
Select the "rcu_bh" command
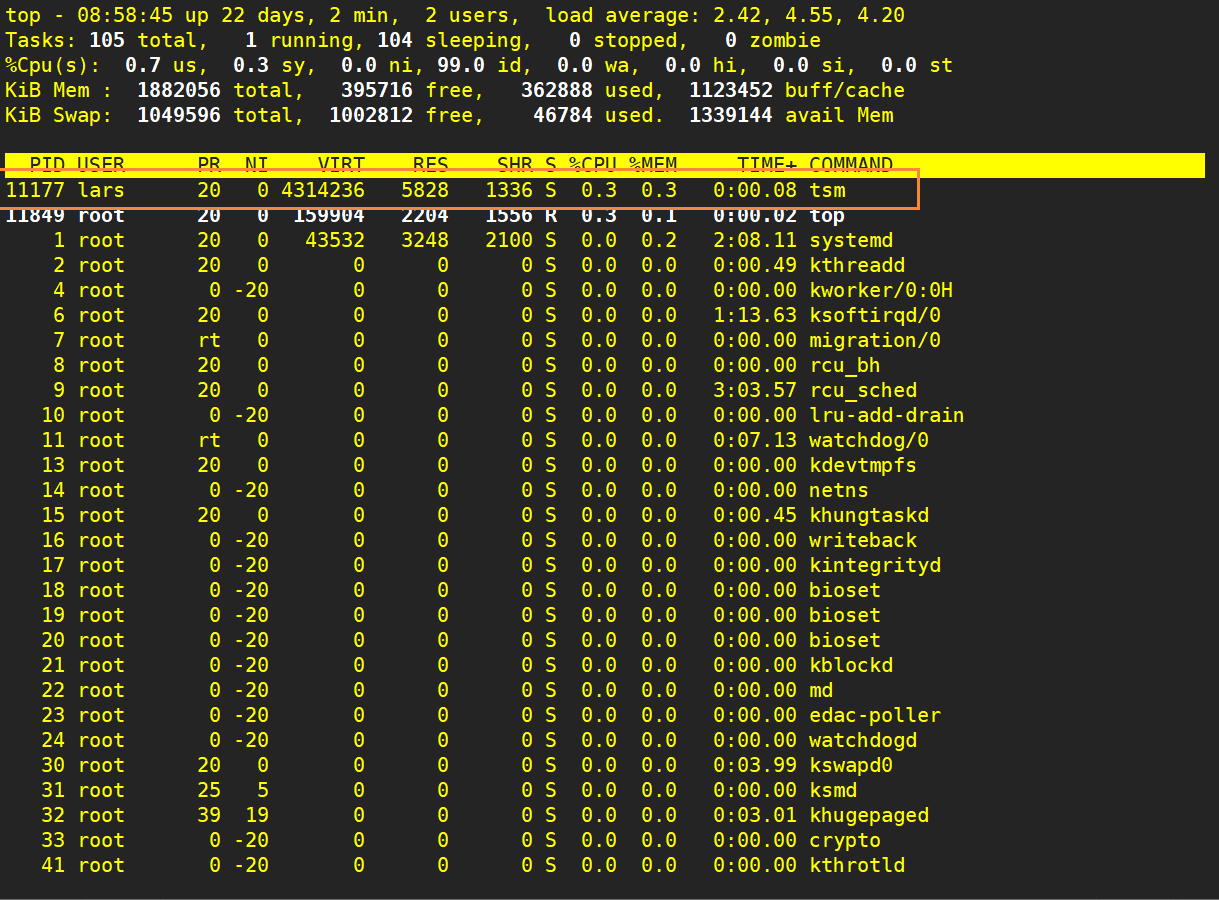tap(845, 365)
